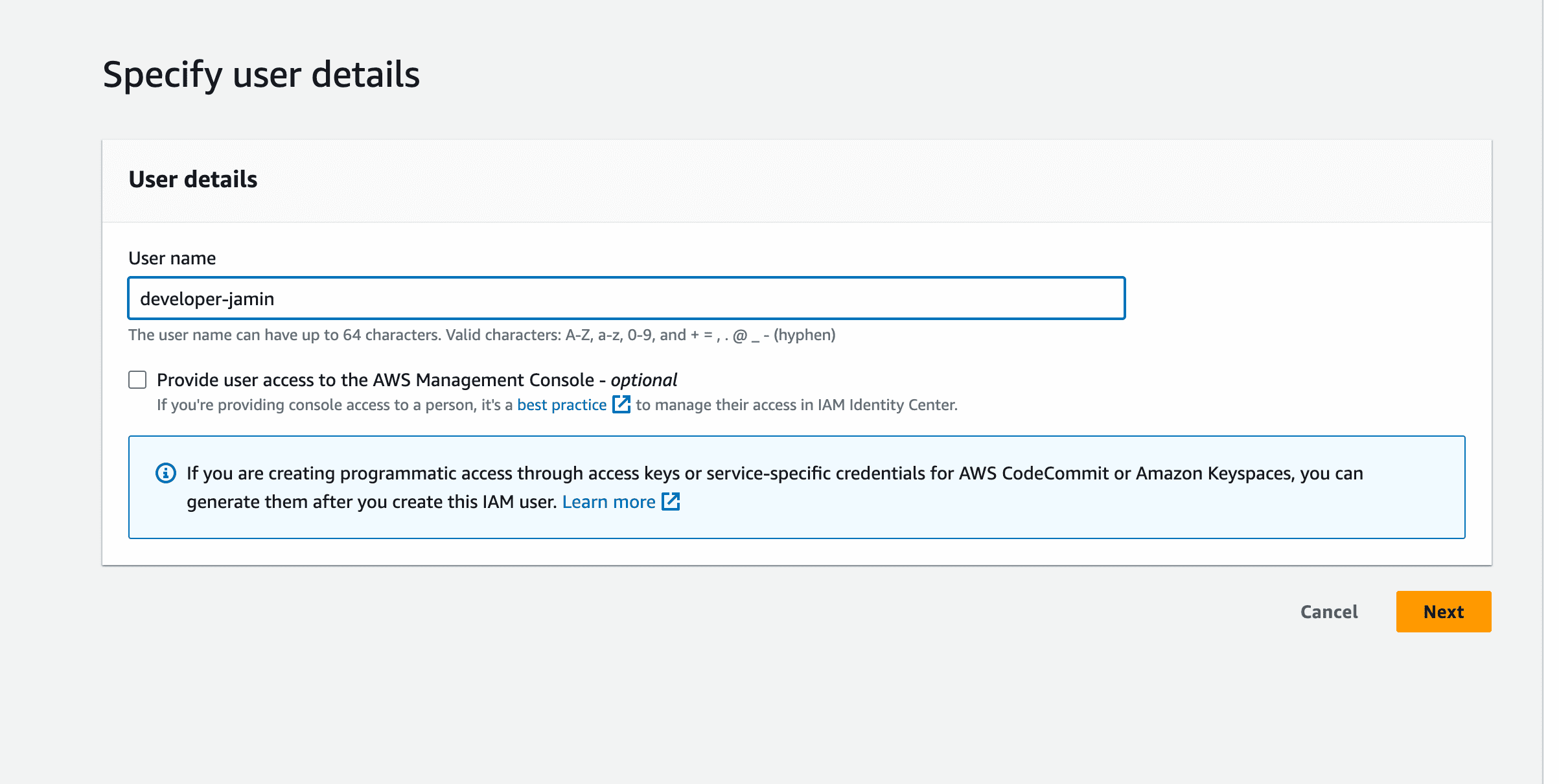Click inside the User name input showing developer-jamin
The height and width of the screenshot is (784, 1559).
tap(626, 299)
